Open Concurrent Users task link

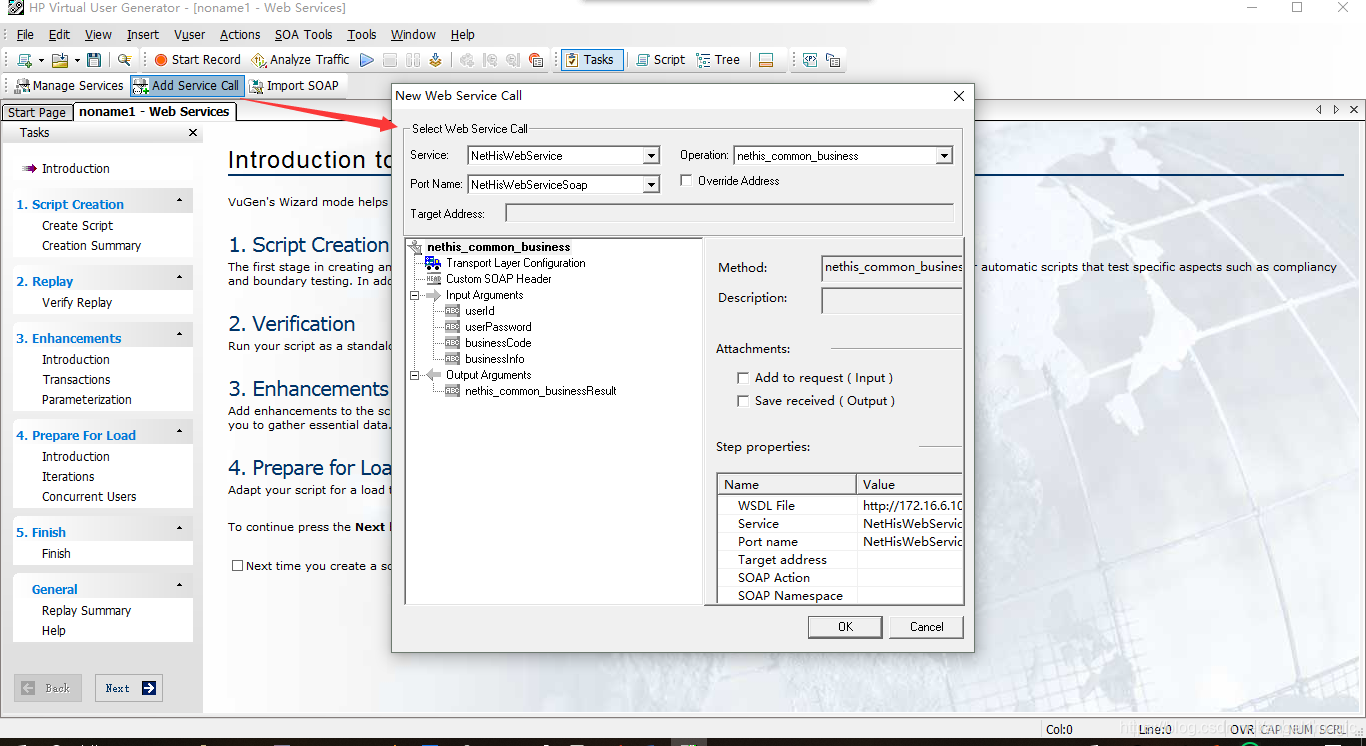tap(89, 497)
